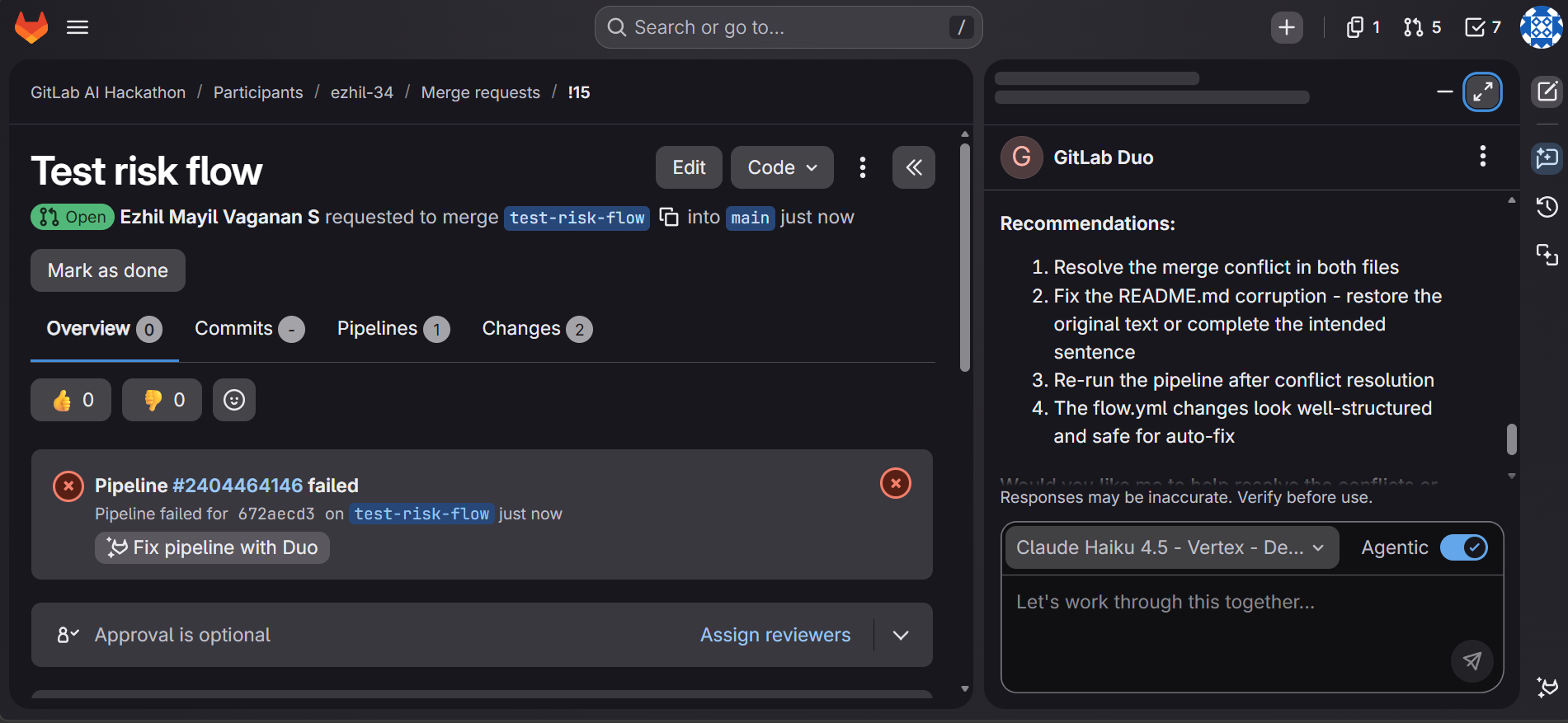1568x723 pixels.
Task: Collapse the sidebar with double chevron
Action: point(914,167)
